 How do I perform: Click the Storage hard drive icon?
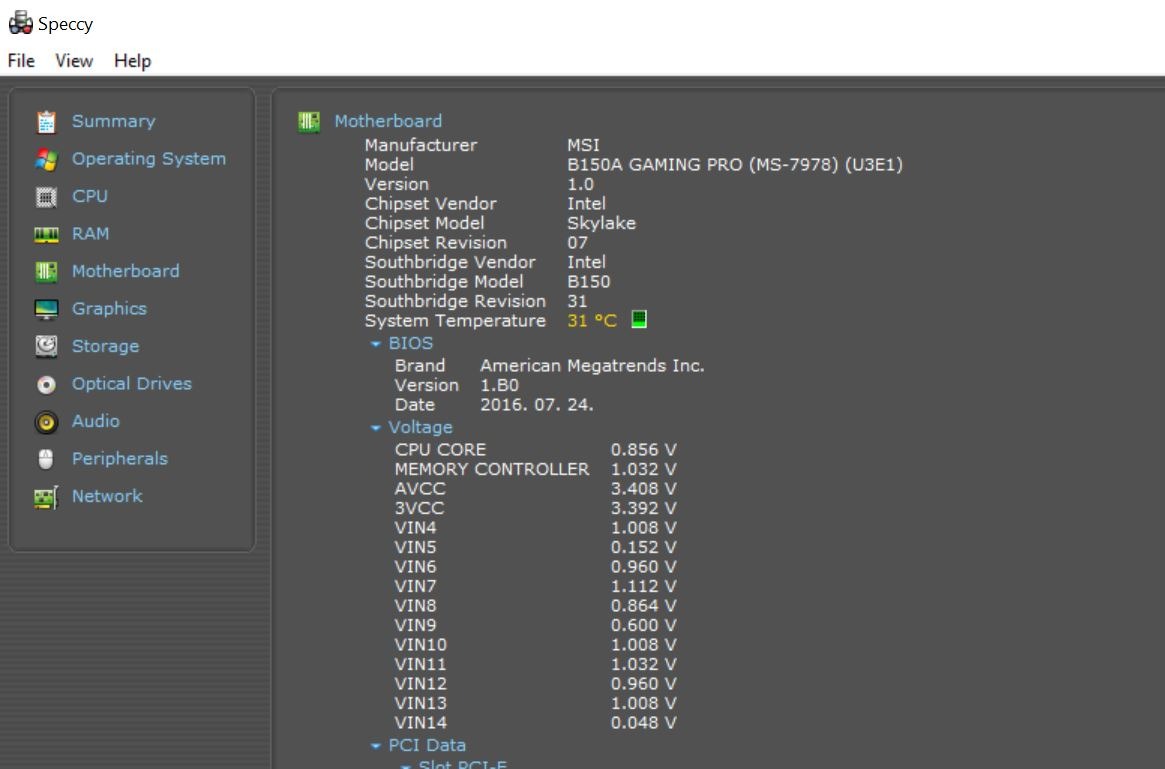(x=46, y=346)
